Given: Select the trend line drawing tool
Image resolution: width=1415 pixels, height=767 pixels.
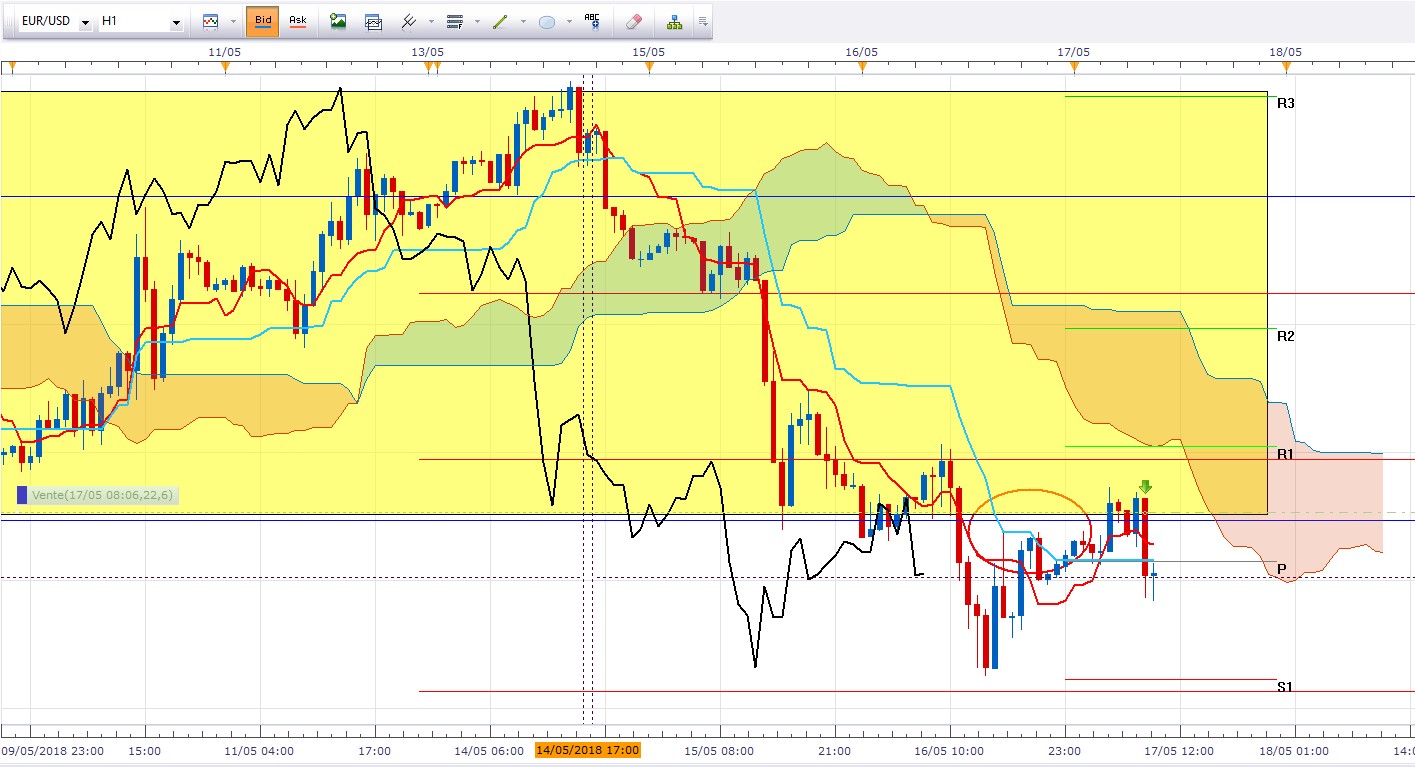Looking at the screenshot, I should (501, 21).
